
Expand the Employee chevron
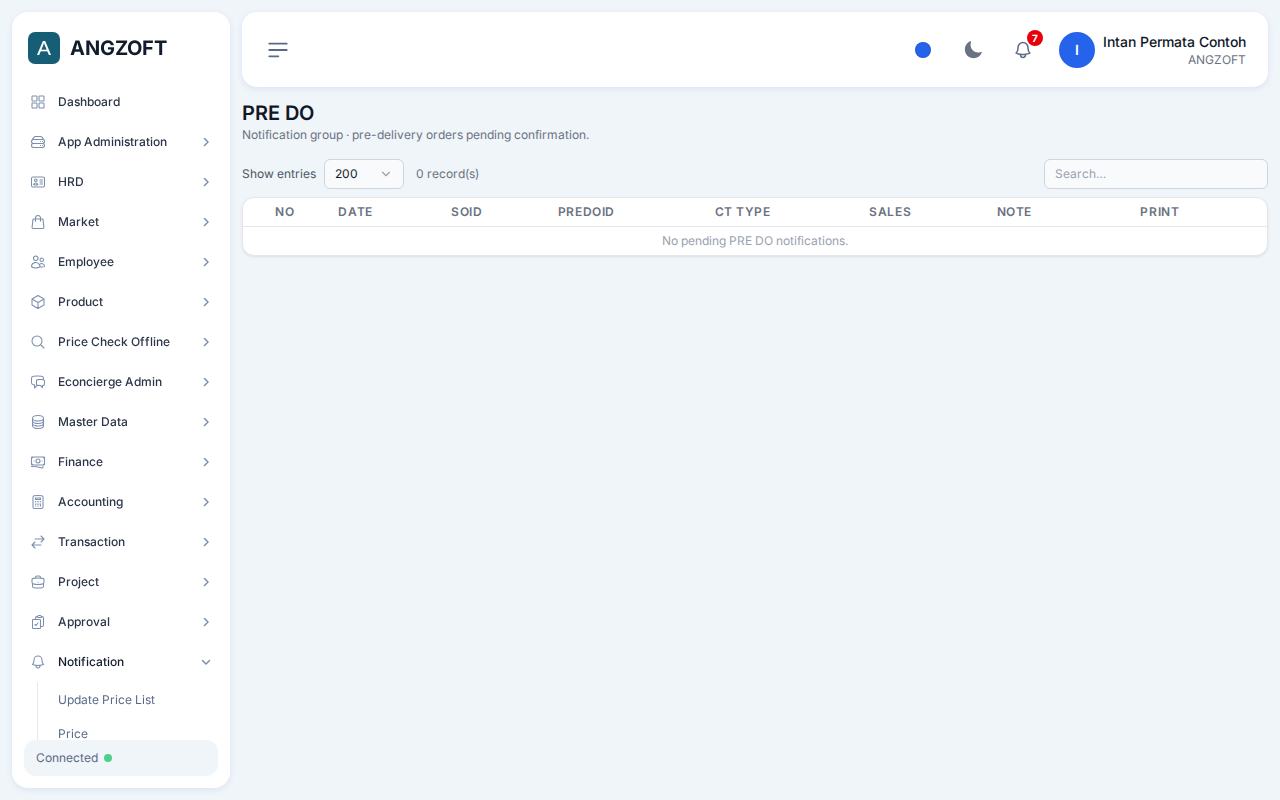pos(206,262)
